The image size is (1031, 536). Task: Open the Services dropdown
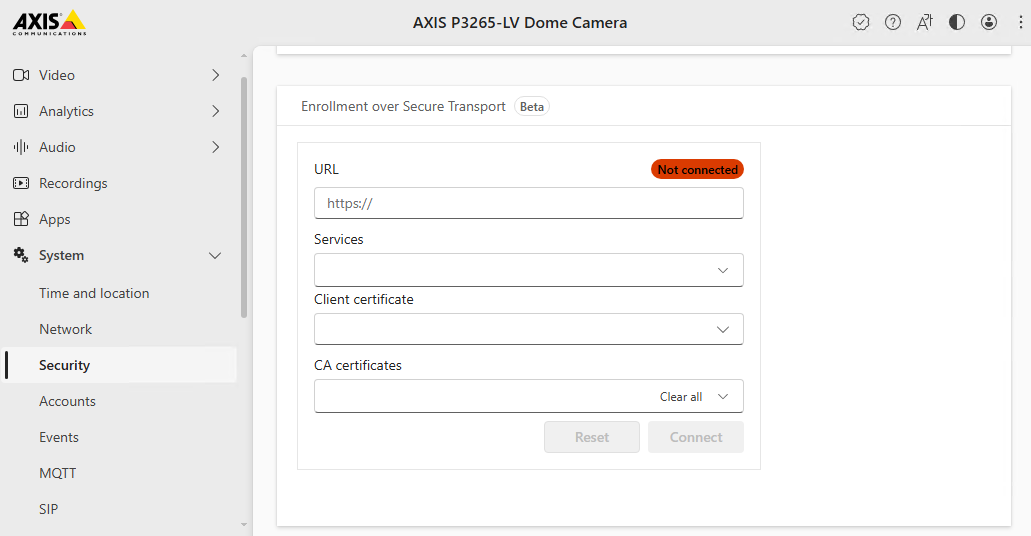click(528, 270)
